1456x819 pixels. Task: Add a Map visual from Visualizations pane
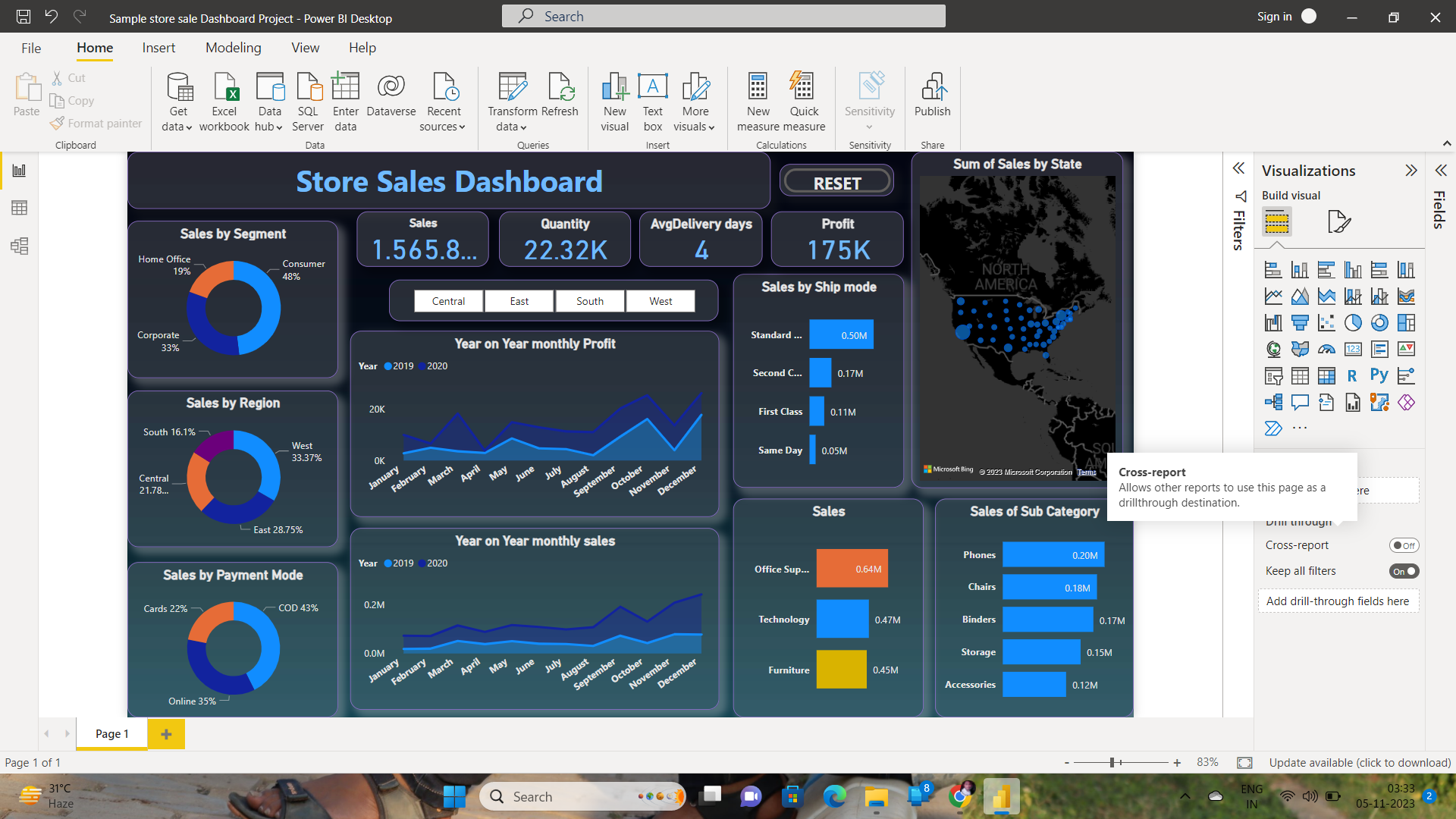pyautogui.click(x=1274, y=349)
